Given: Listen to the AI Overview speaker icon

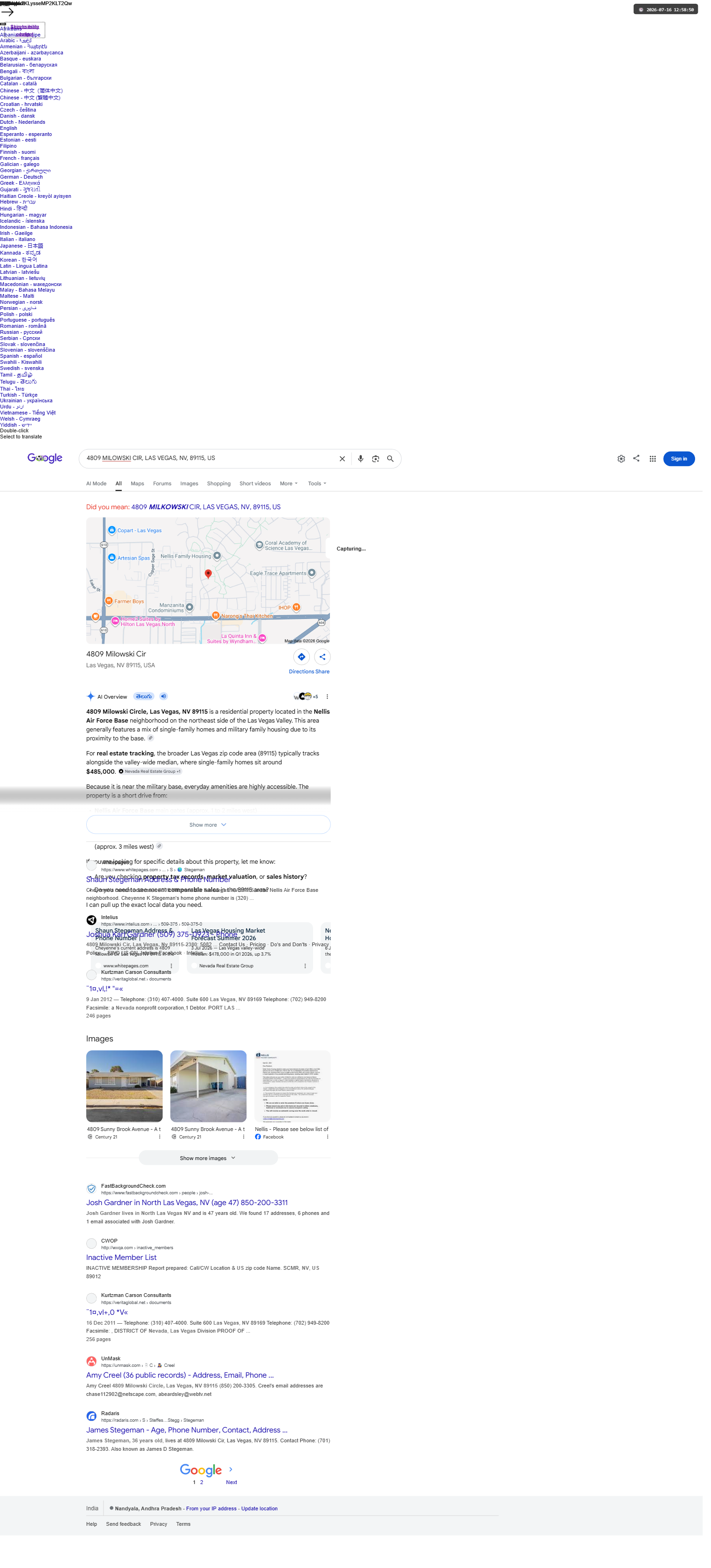Looking at the screenshot, I should click(x=165, y=704).
